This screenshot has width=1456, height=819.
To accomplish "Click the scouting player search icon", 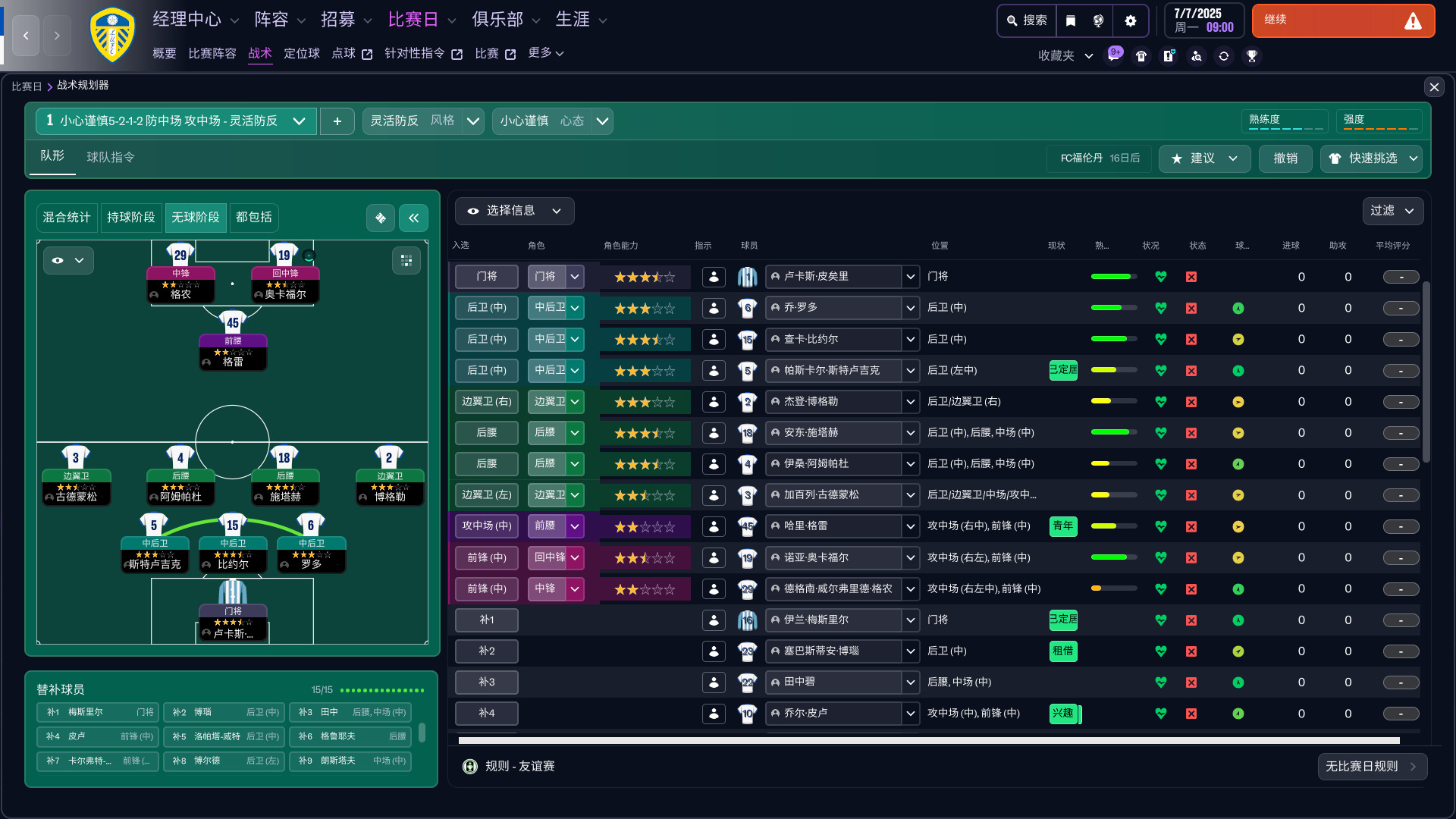I will 1197,56.
